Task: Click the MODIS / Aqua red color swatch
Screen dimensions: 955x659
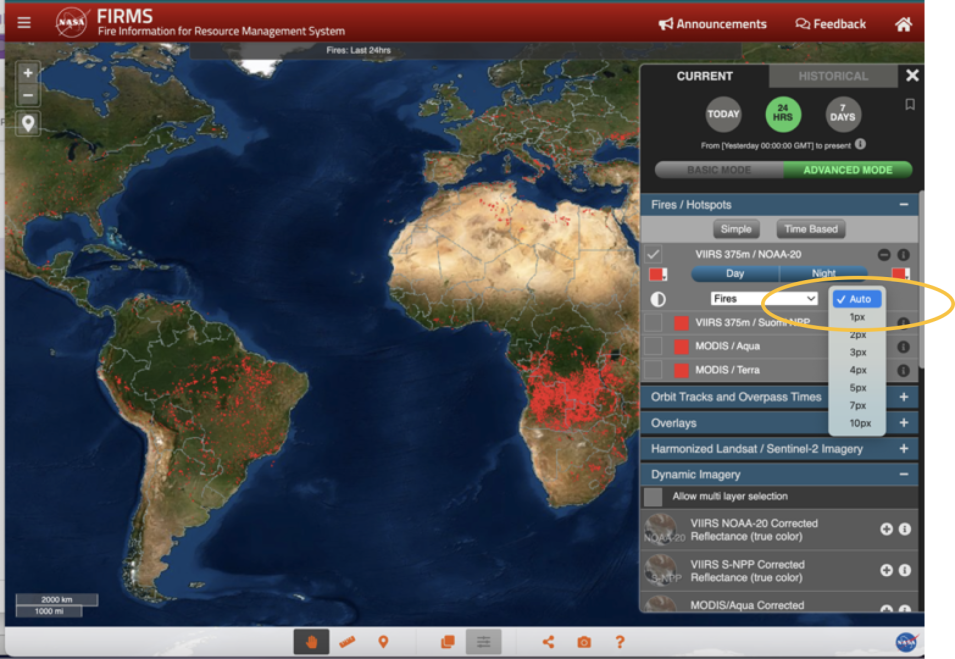Action: coord(682,347)
